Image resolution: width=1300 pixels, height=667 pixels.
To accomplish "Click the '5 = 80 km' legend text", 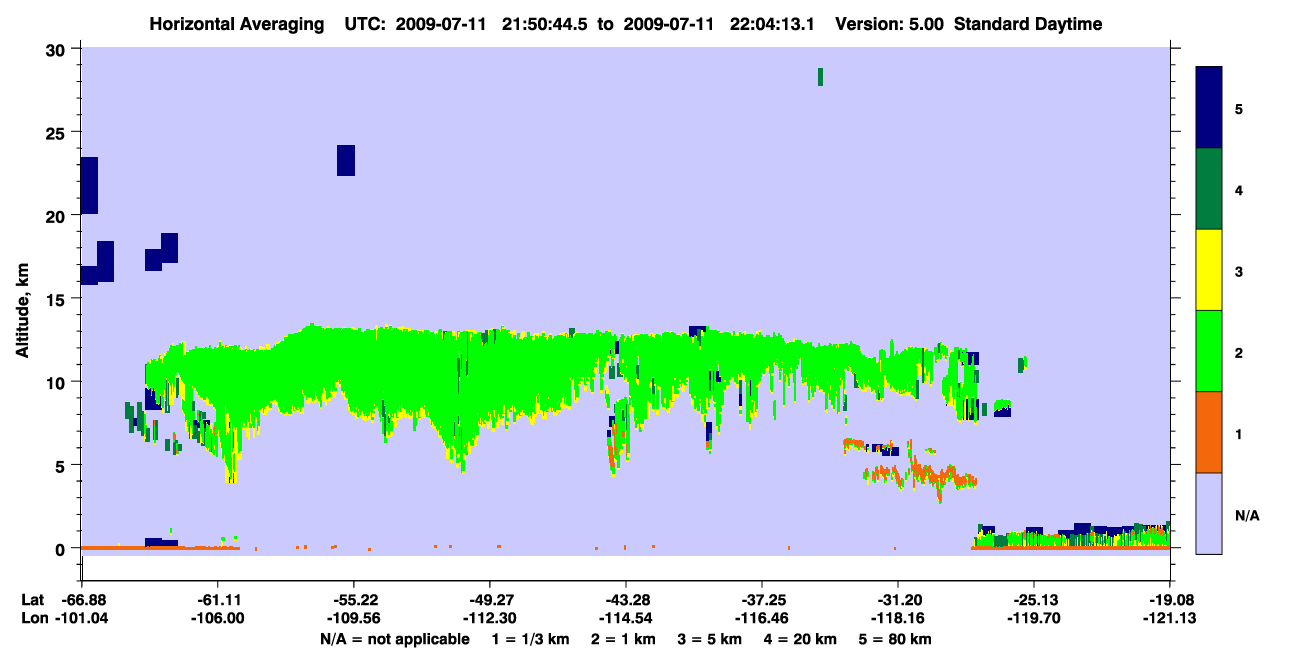I will tap(895, 639).
